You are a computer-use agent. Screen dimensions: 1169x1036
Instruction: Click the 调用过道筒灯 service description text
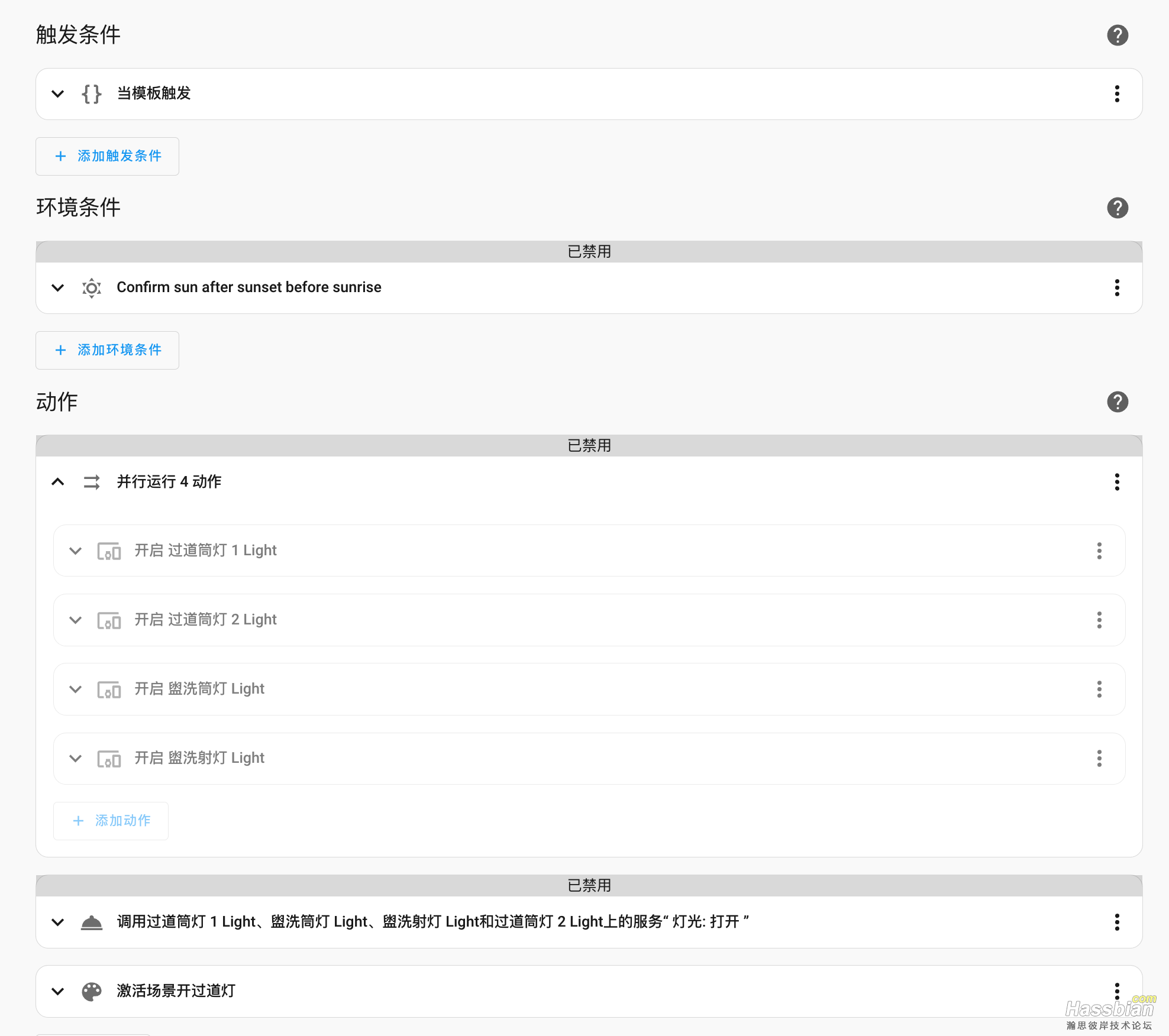coord(433,922)
